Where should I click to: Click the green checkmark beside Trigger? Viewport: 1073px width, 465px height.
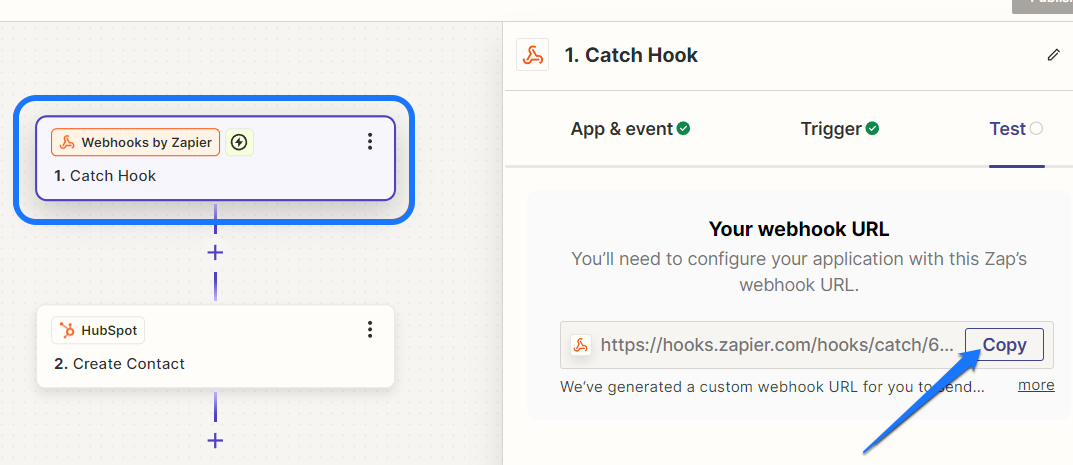[873, 128]
